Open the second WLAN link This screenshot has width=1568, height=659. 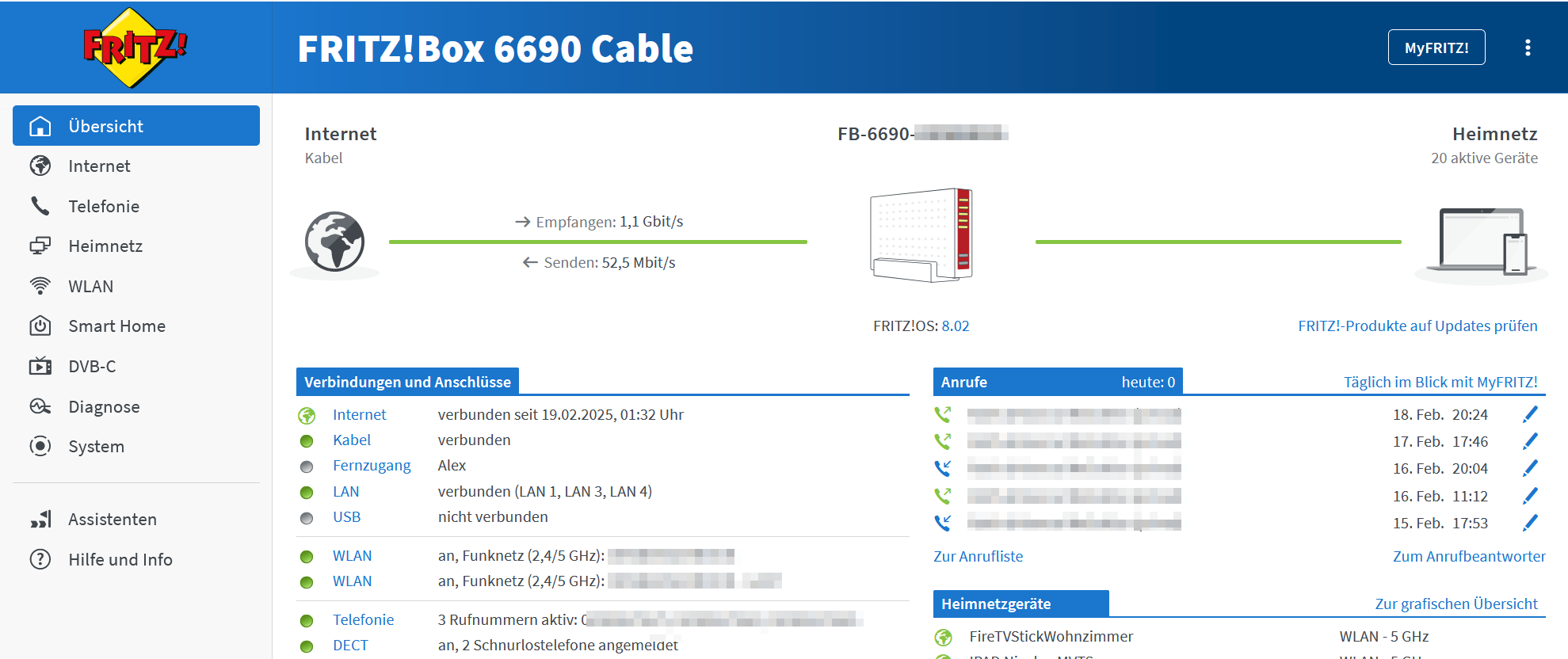(x=352, y=581)
